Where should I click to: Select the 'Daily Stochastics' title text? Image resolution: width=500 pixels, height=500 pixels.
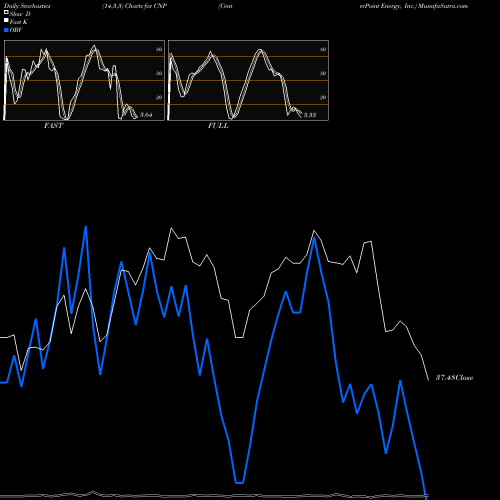[27, 6]
